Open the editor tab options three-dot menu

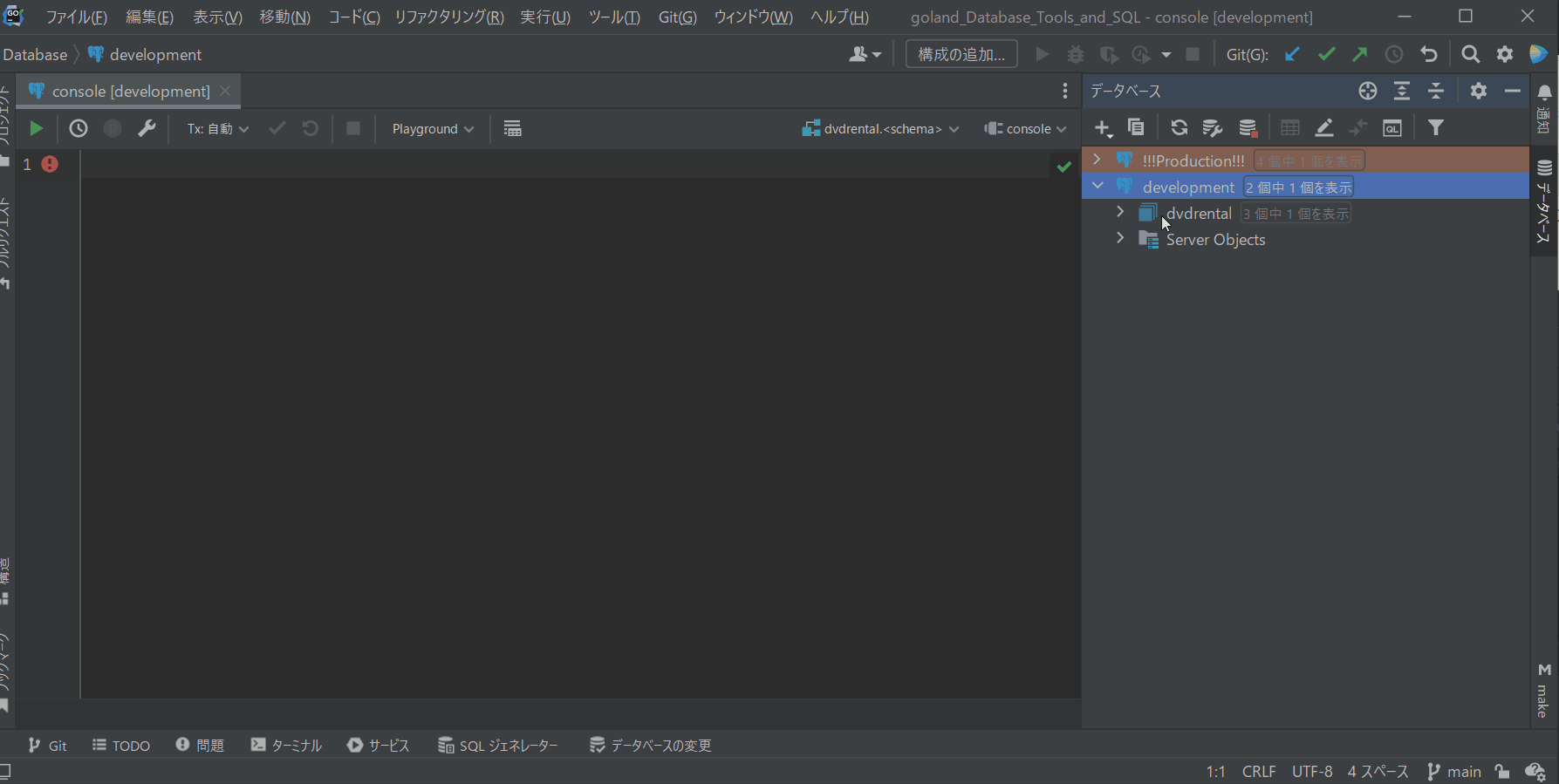(x=1065, y=91)
